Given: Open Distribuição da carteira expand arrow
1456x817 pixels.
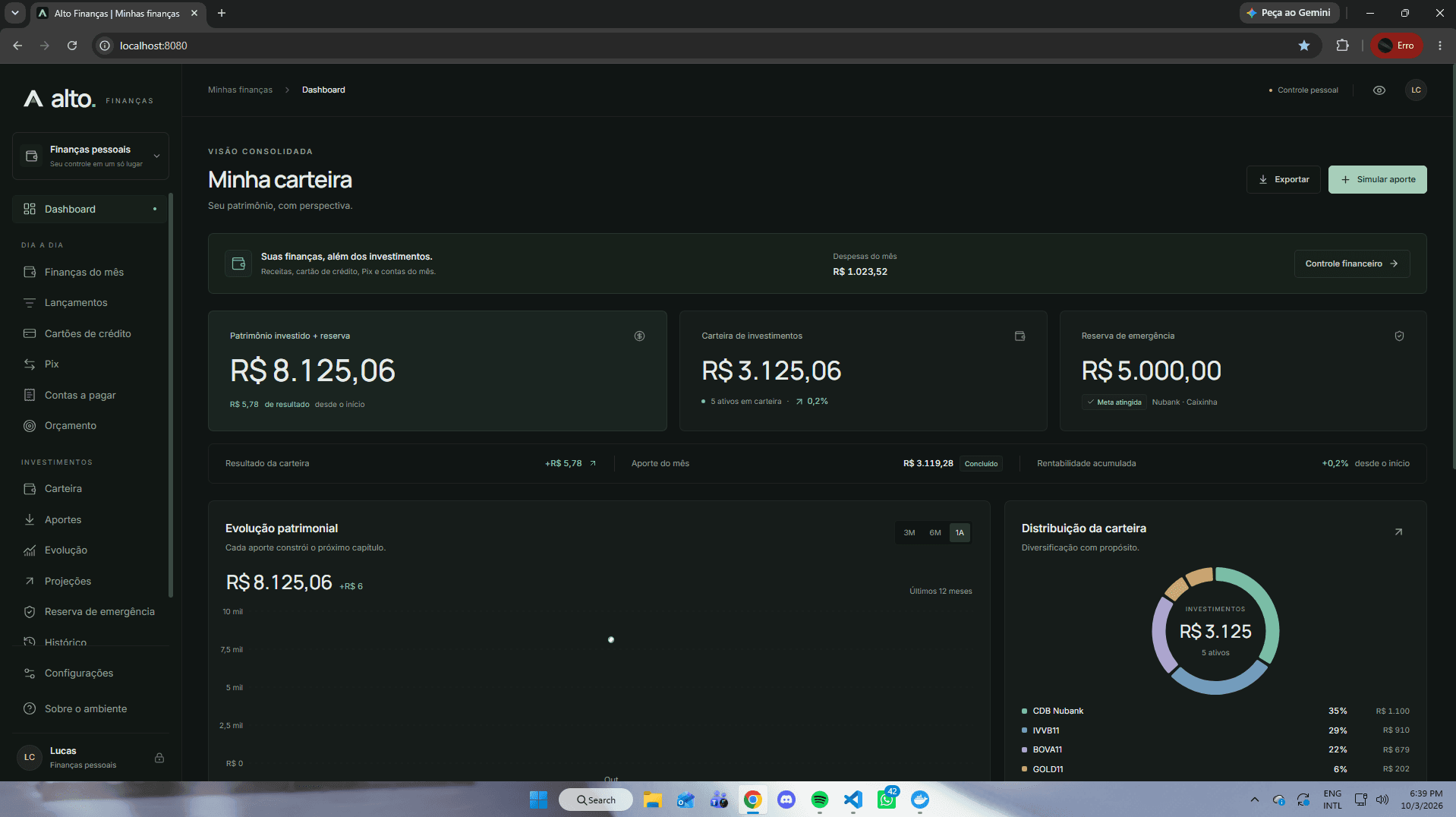Looking at the screenshot, I should click(x=1398, y=532).
